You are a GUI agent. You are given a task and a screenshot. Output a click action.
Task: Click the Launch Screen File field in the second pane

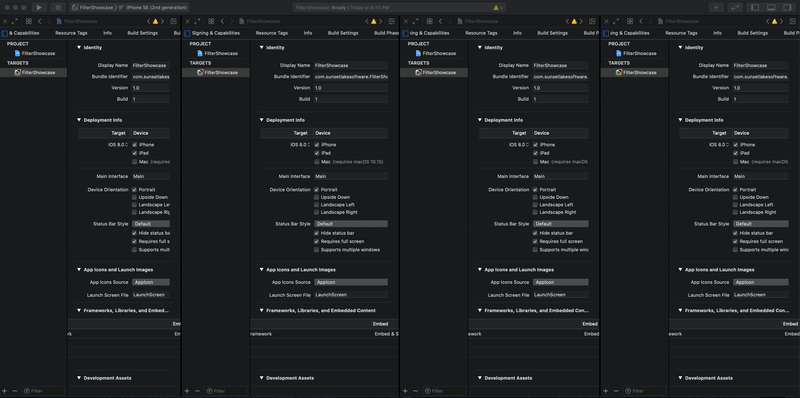(x=351, y=295)
